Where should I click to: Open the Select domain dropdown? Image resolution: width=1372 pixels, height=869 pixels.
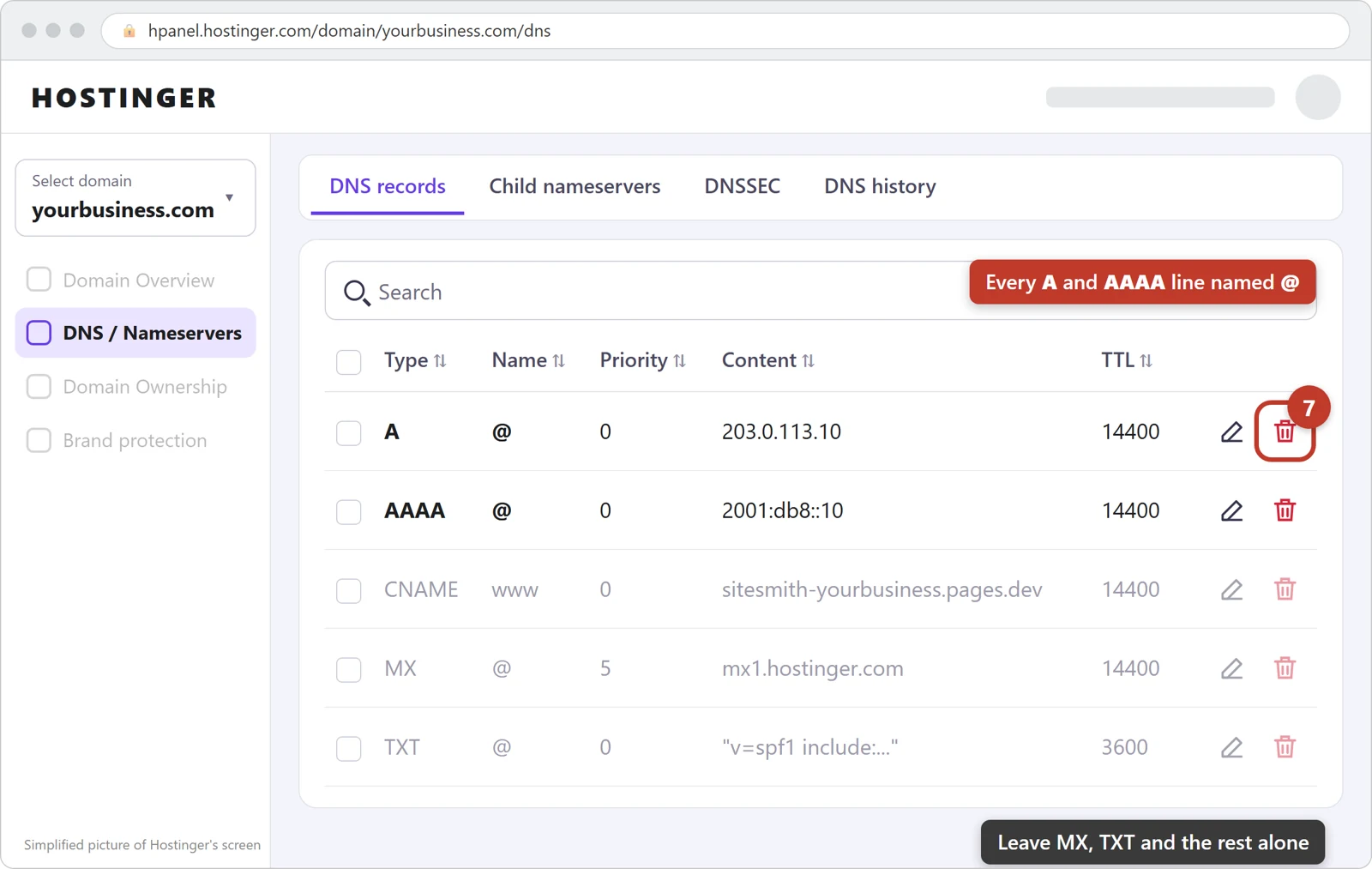tap(135, 197)
